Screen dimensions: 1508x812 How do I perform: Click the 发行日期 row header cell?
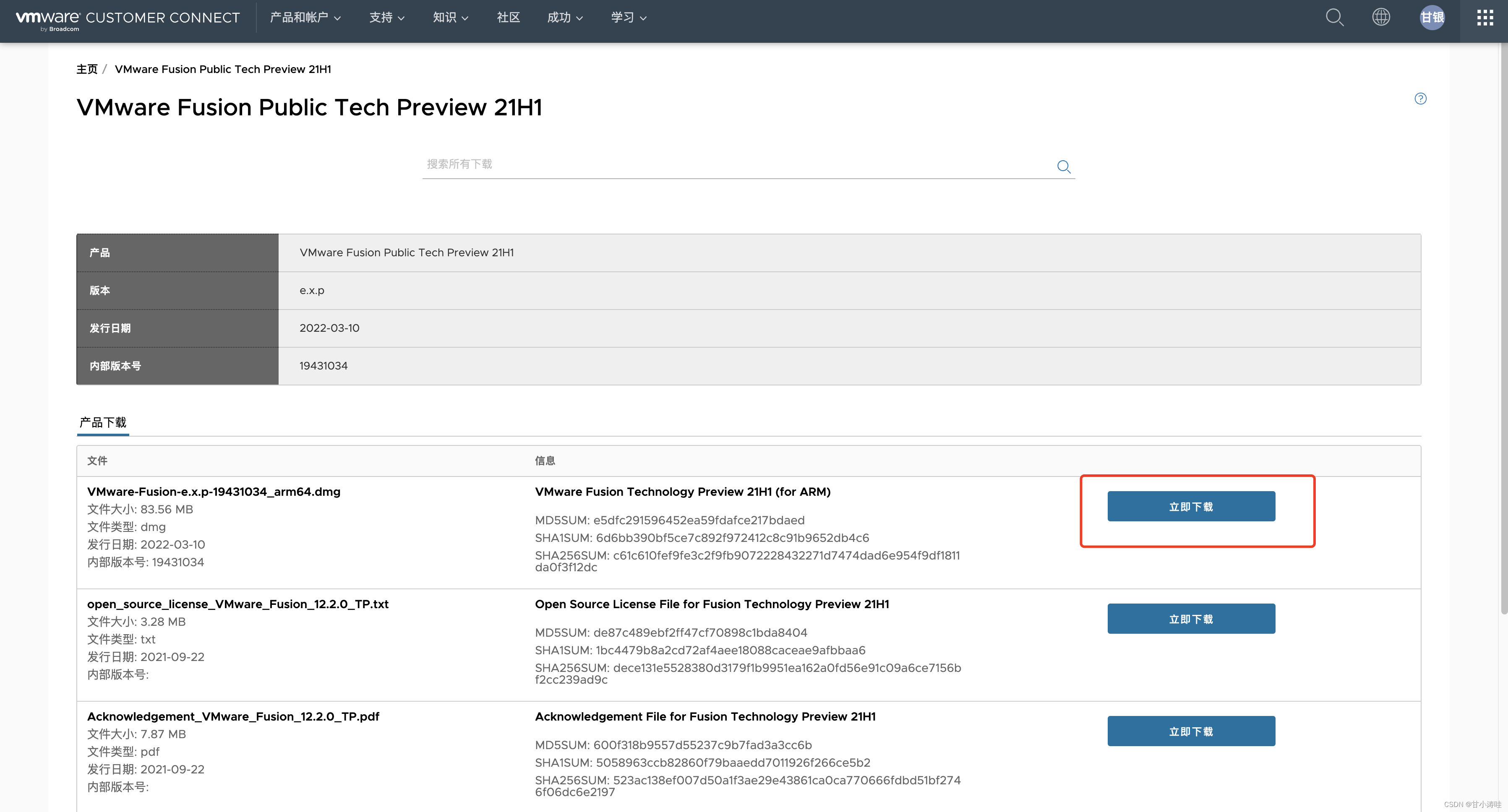177,328
